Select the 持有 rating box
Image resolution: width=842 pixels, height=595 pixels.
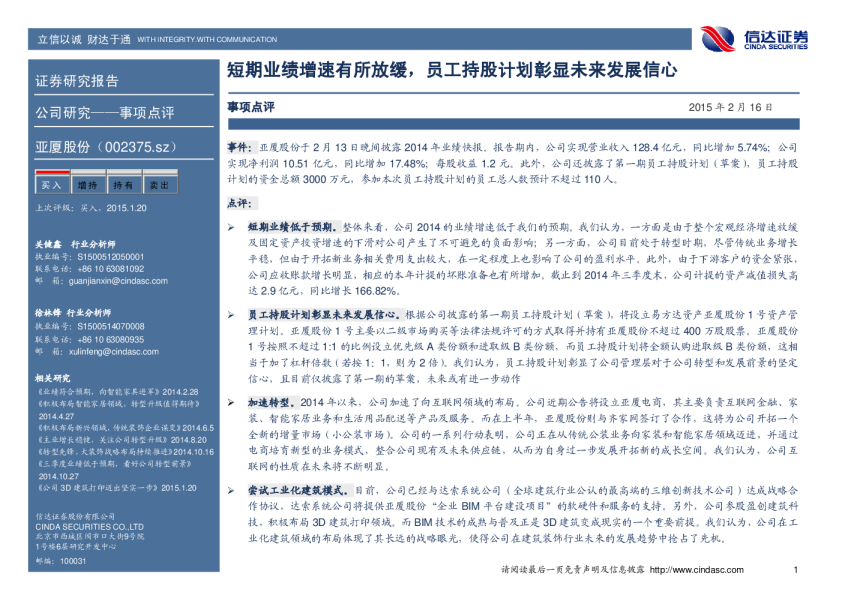click(x=123, y=185)
